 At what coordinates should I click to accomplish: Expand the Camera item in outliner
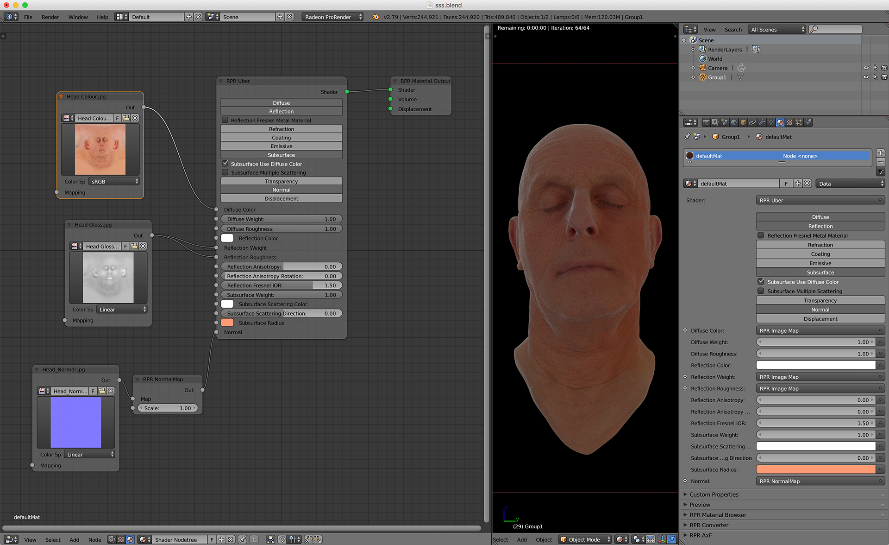coord(693,67)
